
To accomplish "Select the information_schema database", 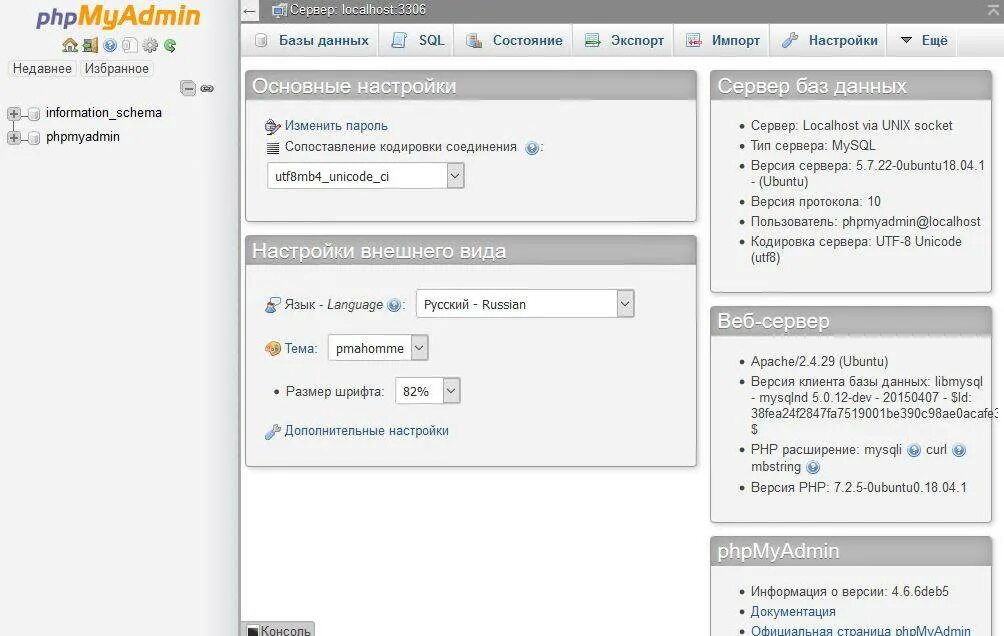I will 104,113.
